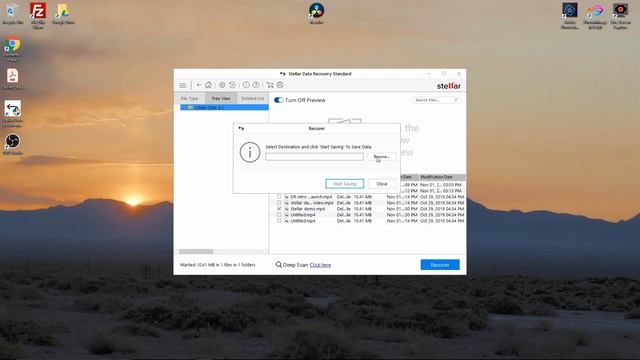Go back with the arrow toolbar icon
Image resolution: width=640 pixels, height=360 pixels.
(x=199, y=85)
